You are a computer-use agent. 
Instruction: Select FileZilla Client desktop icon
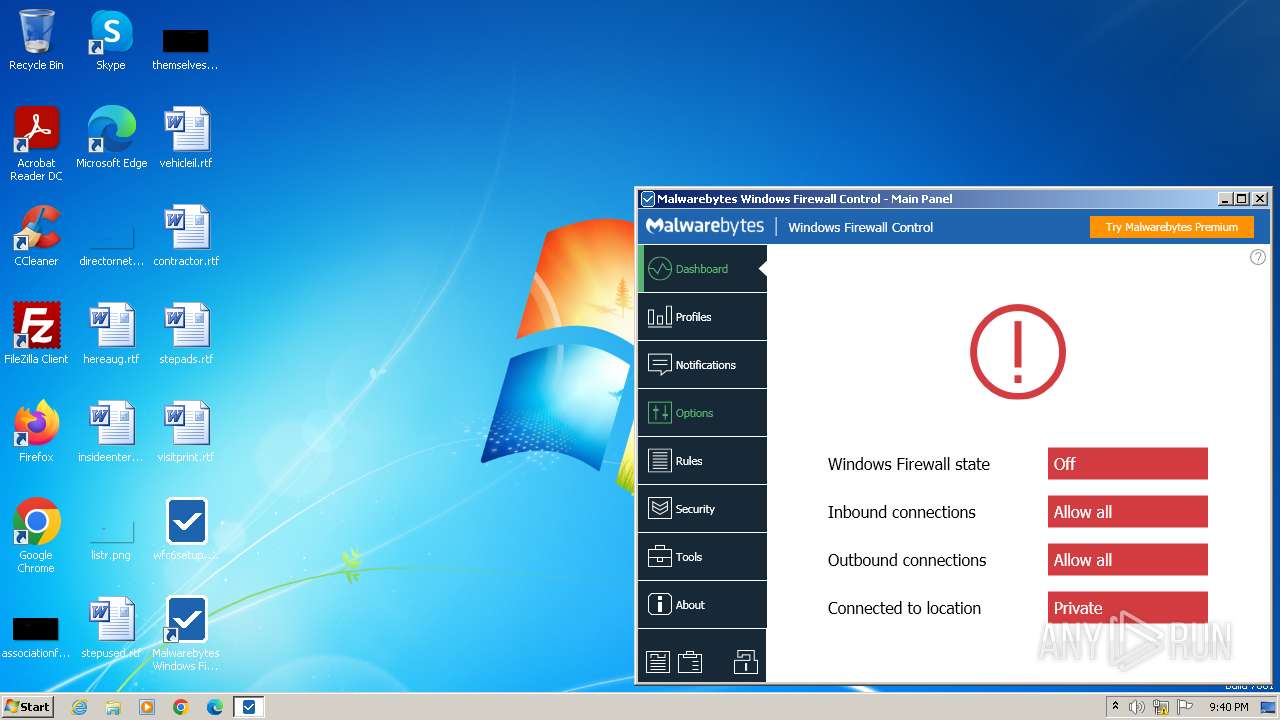click(36, 334)
